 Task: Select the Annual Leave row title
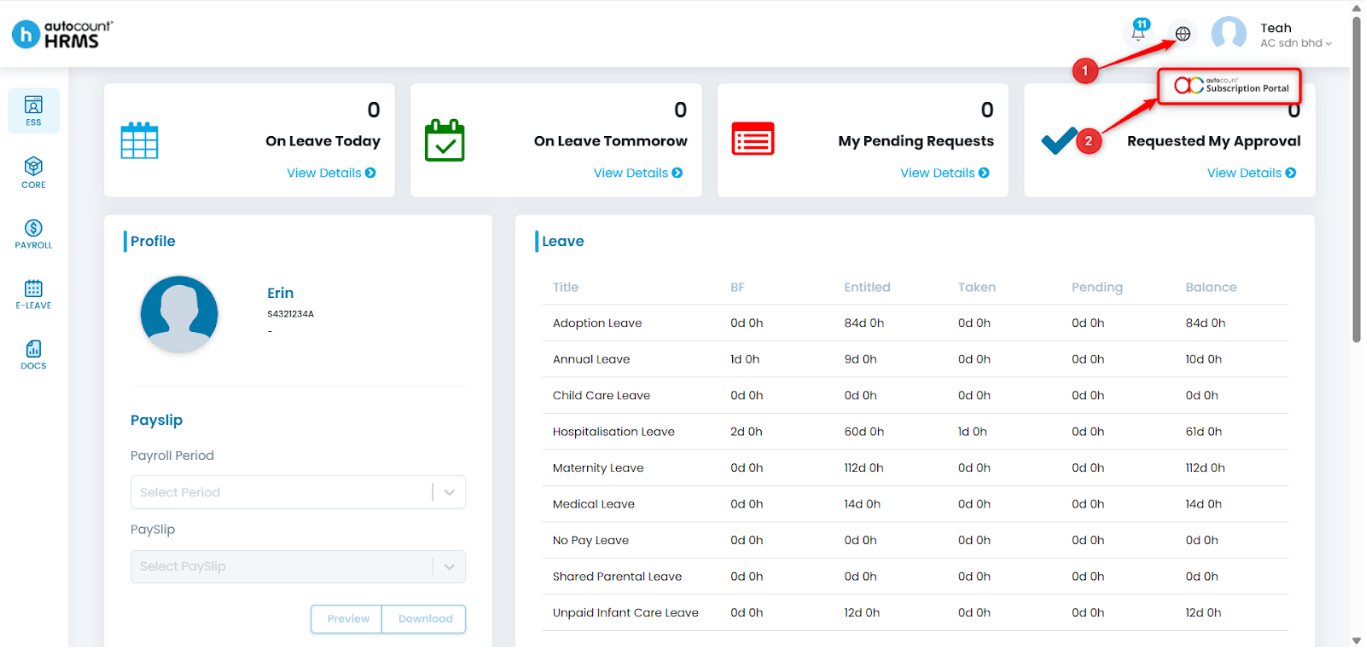pyautogui.click(x=591, y=359)
